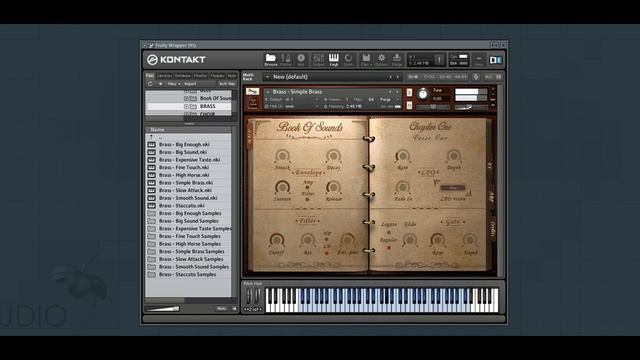Click the Kontakt logo
The width and height of the screenshot is (640, 360).
176,60
